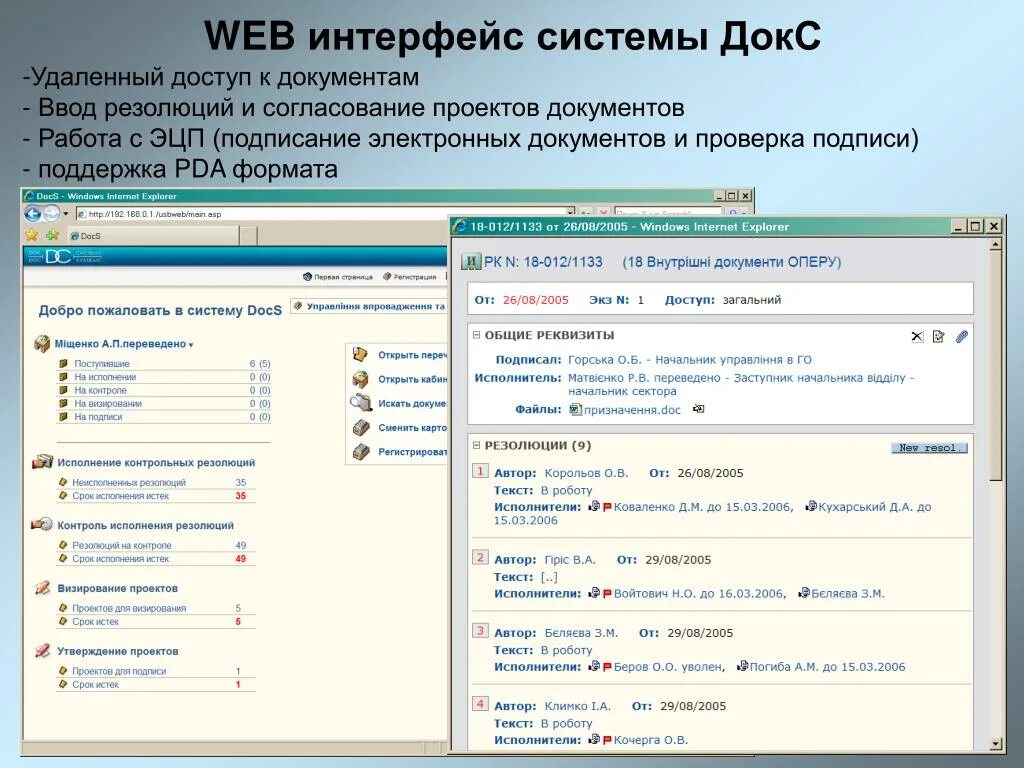Image resolution: width=1024 pixels, height=768 pixels.
Task: Collapse РЕЗОЛЮЦИИ (9) section
Action: pos(476,445)
